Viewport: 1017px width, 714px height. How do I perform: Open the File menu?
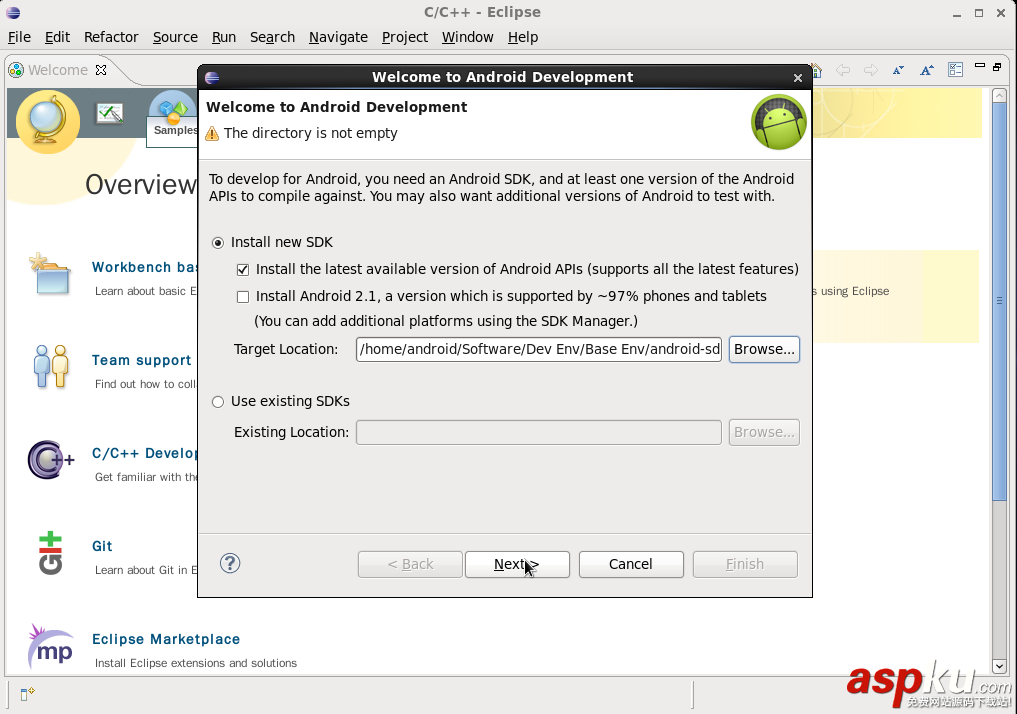(x=19, y=37)
